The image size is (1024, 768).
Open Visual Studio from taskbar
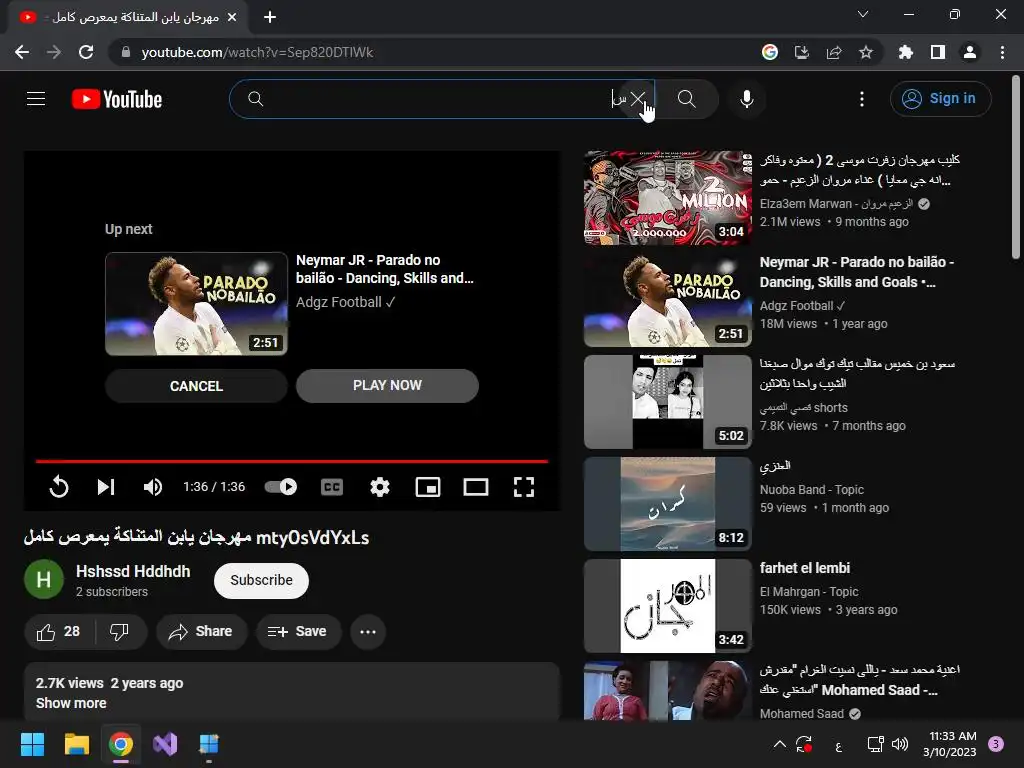tap(165, 744)
